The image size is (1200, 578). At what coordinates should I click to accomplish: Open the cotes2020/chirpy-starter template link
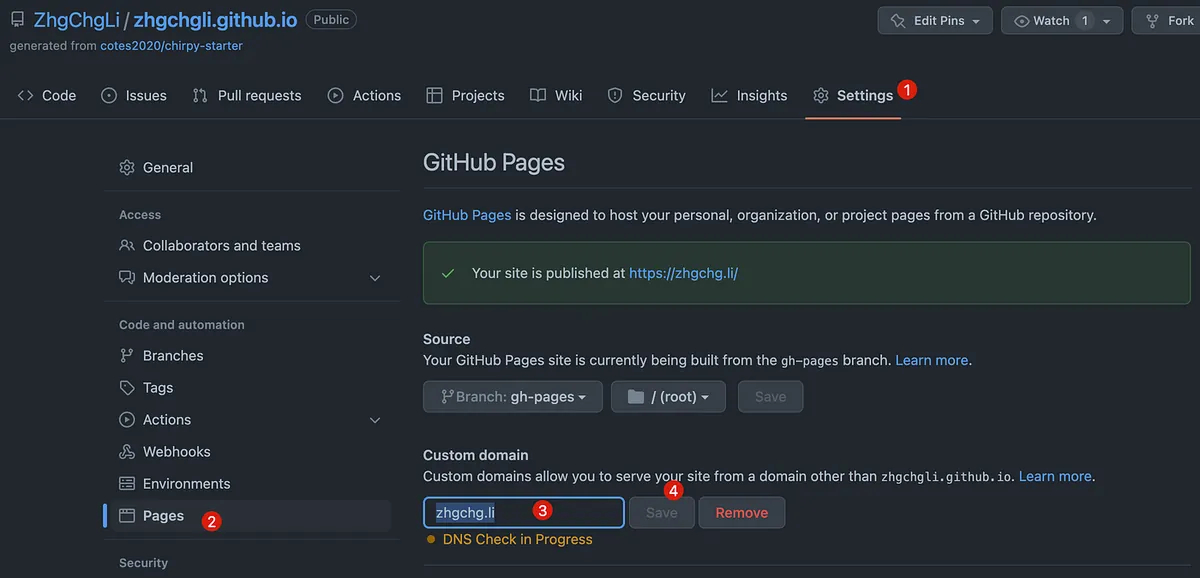click(x=171, y=46)
